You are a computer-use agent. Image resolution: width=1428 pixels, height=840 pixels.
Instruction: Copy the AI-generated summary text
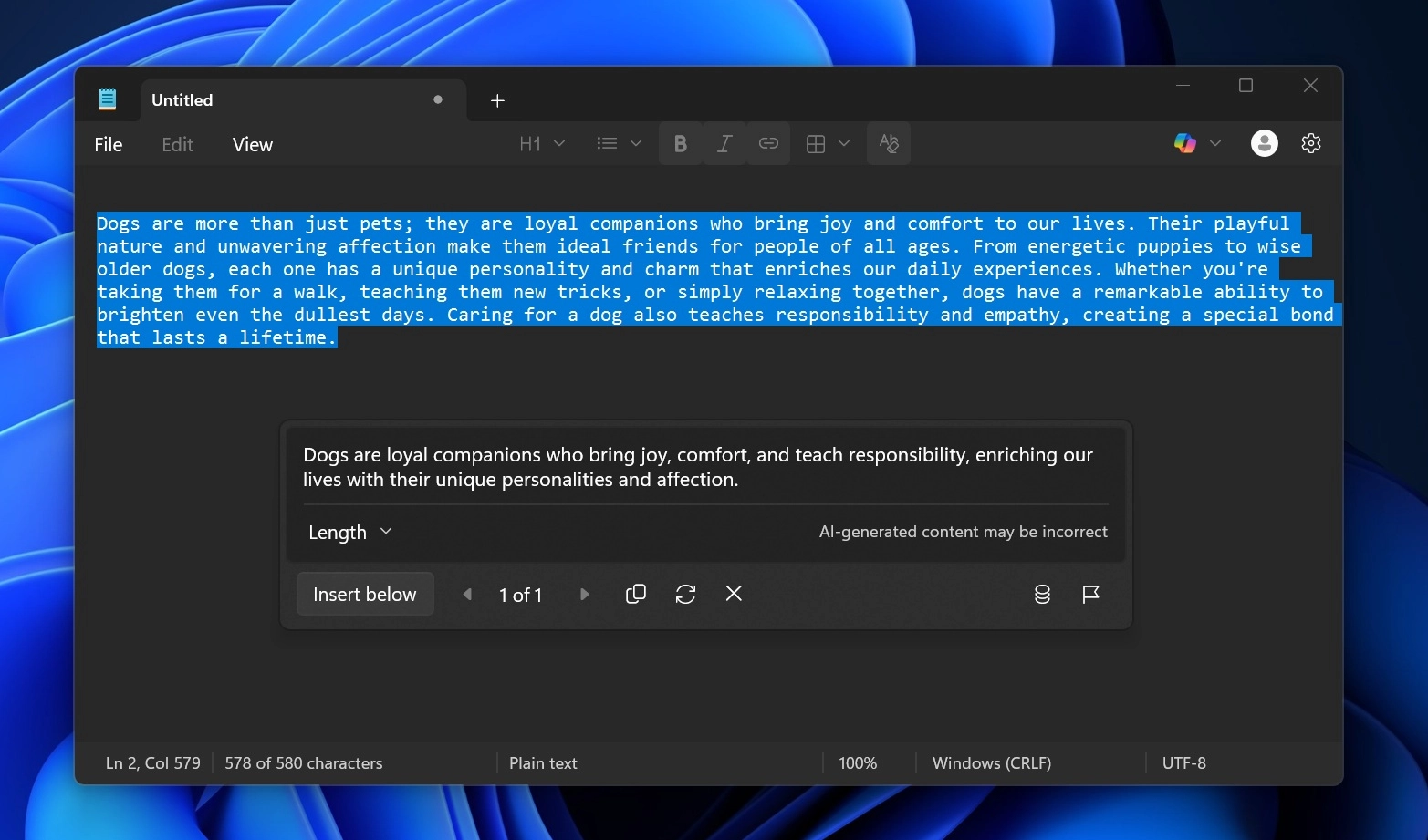[635, 594]
